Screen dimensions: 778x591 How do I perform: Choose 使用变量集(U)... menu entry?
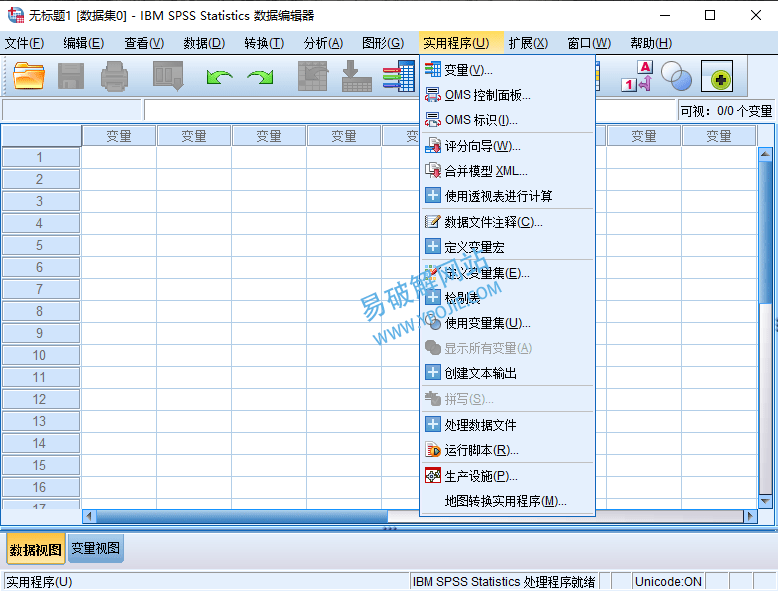pos(507,323)
